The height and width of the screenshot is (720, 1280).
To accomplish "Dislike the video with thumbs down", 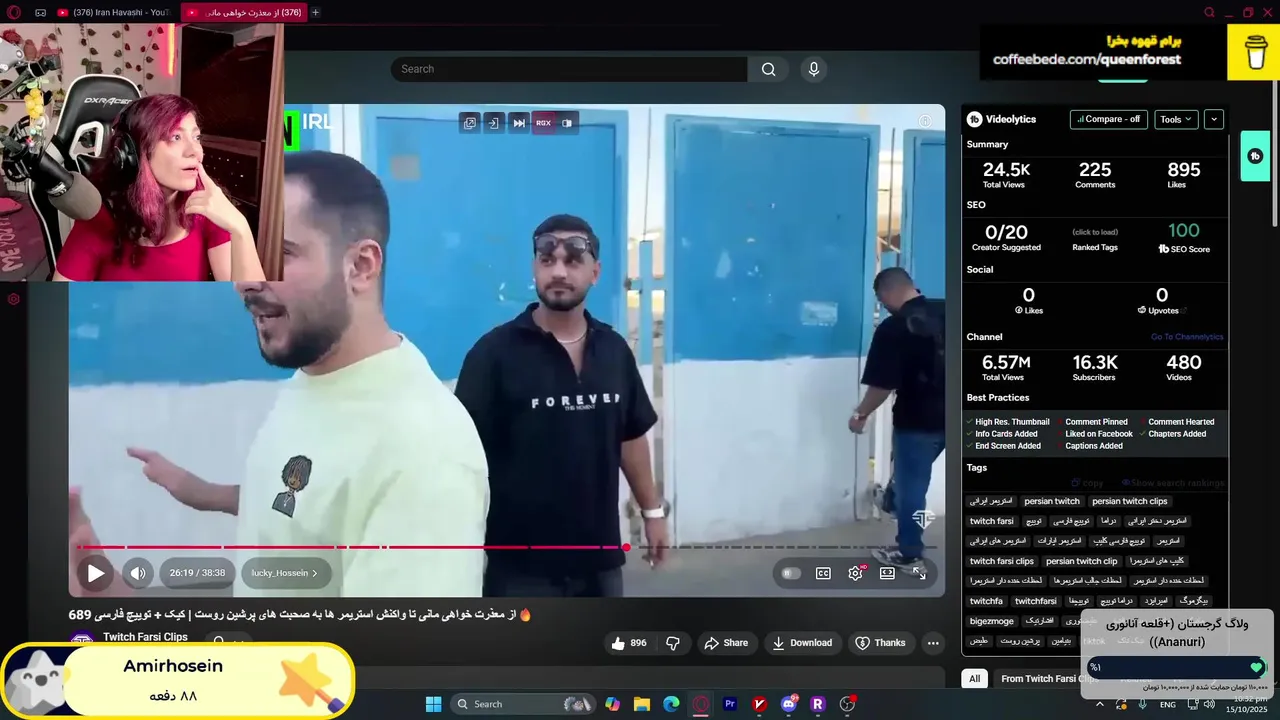I will (x=673, y=643).
